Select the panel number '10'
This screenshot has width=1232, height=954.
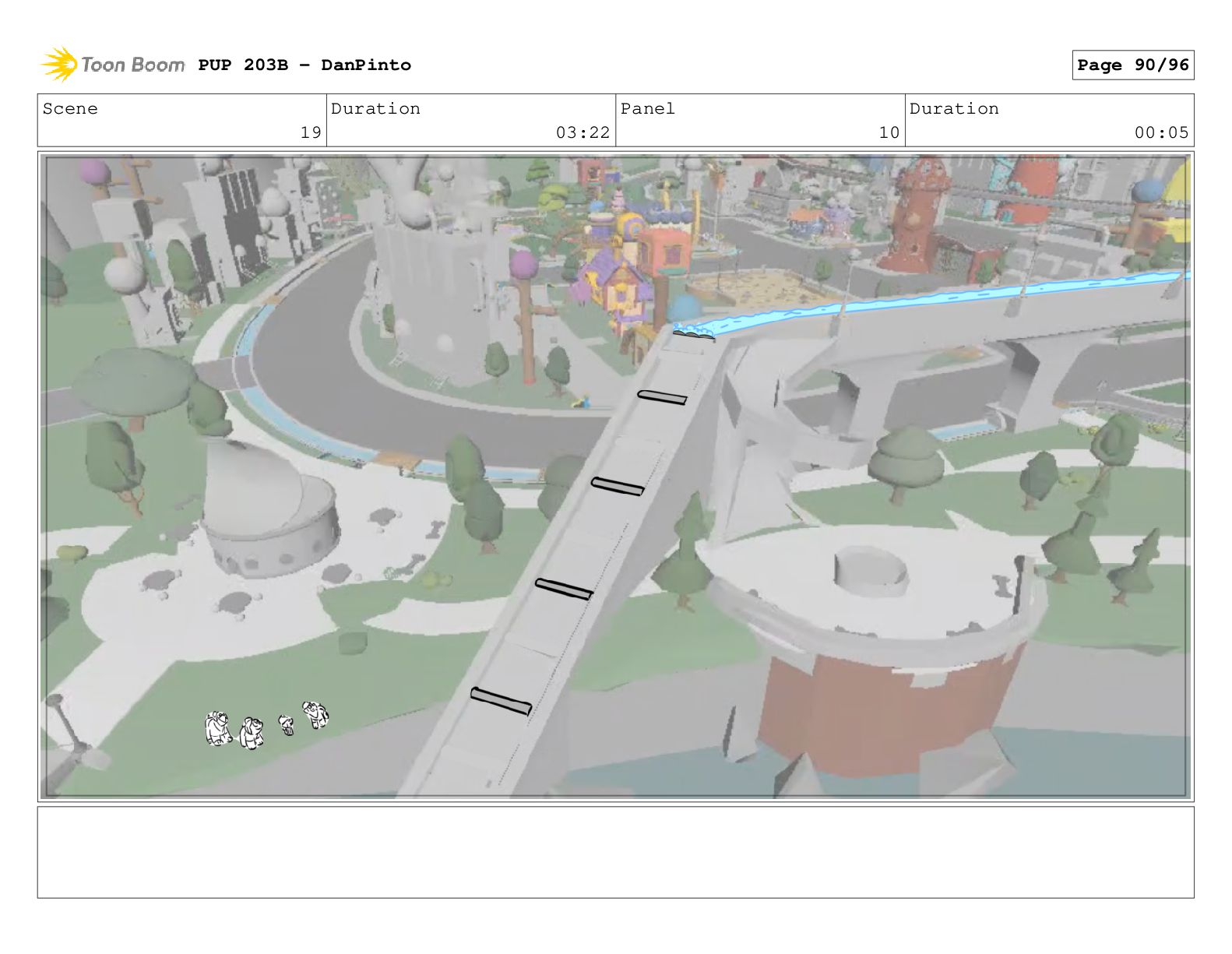[x=889, y=132]
